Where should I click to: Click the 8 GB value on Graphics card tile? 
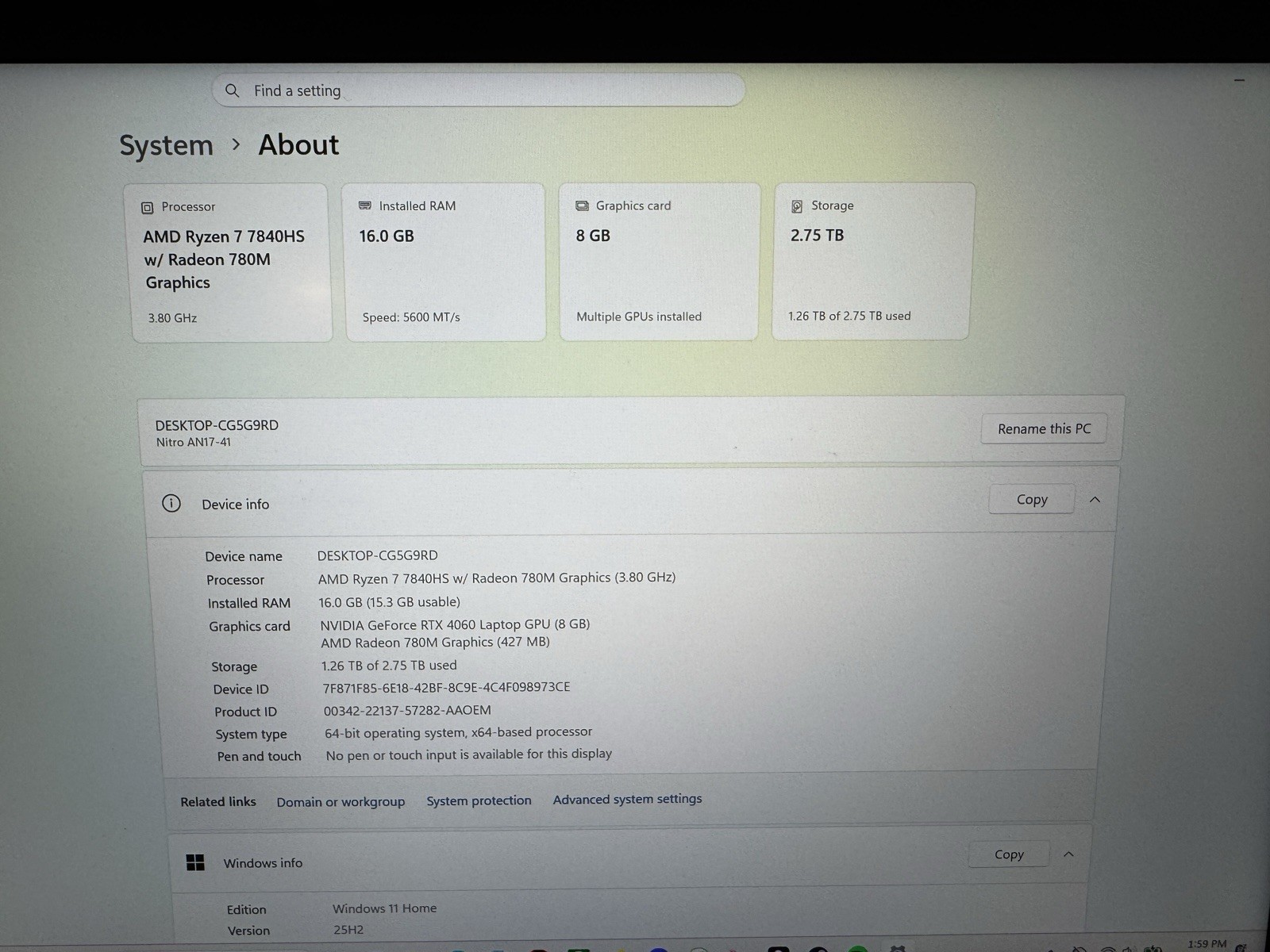click(593, 236)
